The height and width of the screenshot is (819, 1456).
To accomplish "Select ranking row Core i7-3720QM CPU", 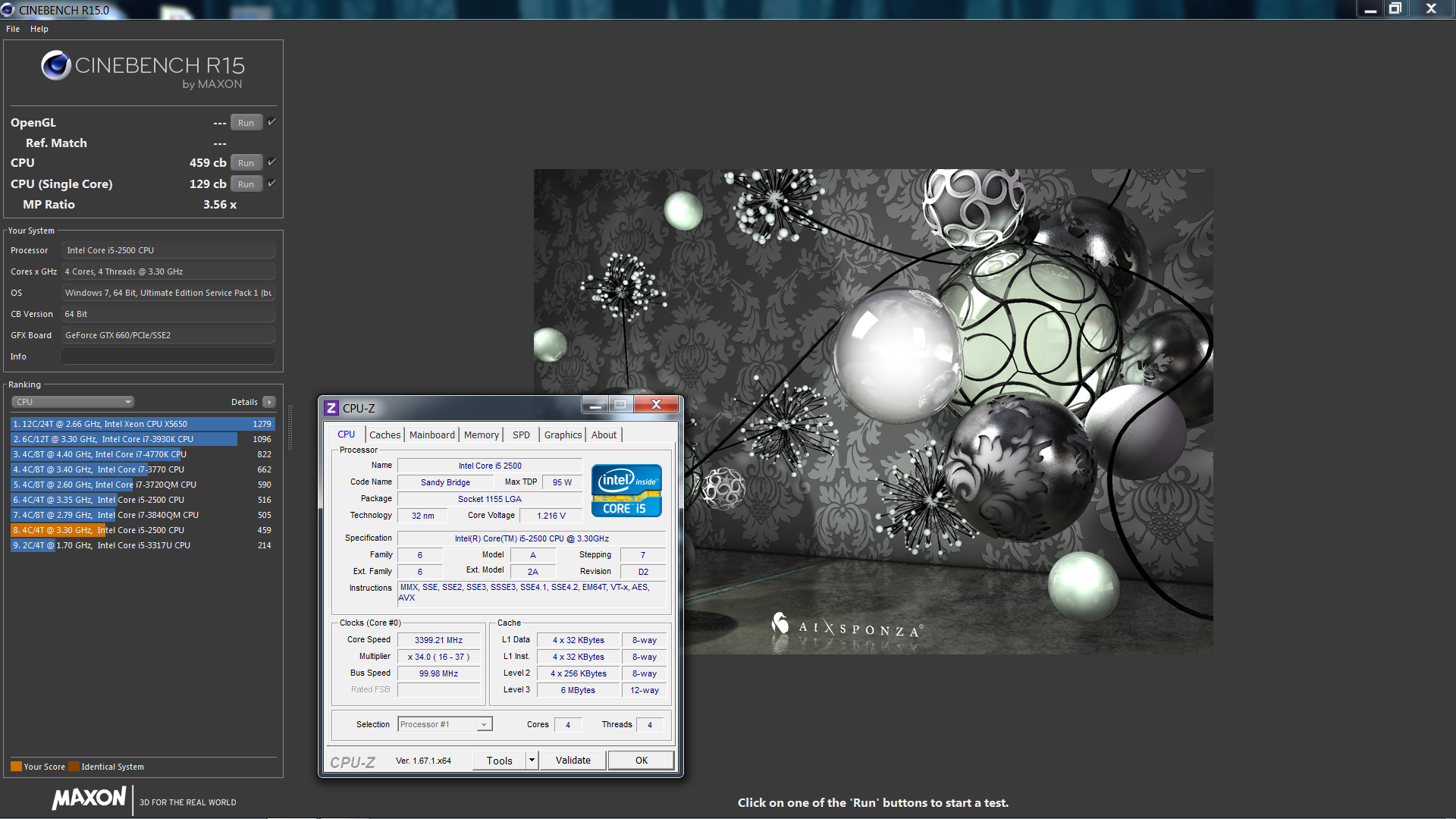I will pos(143,485).
